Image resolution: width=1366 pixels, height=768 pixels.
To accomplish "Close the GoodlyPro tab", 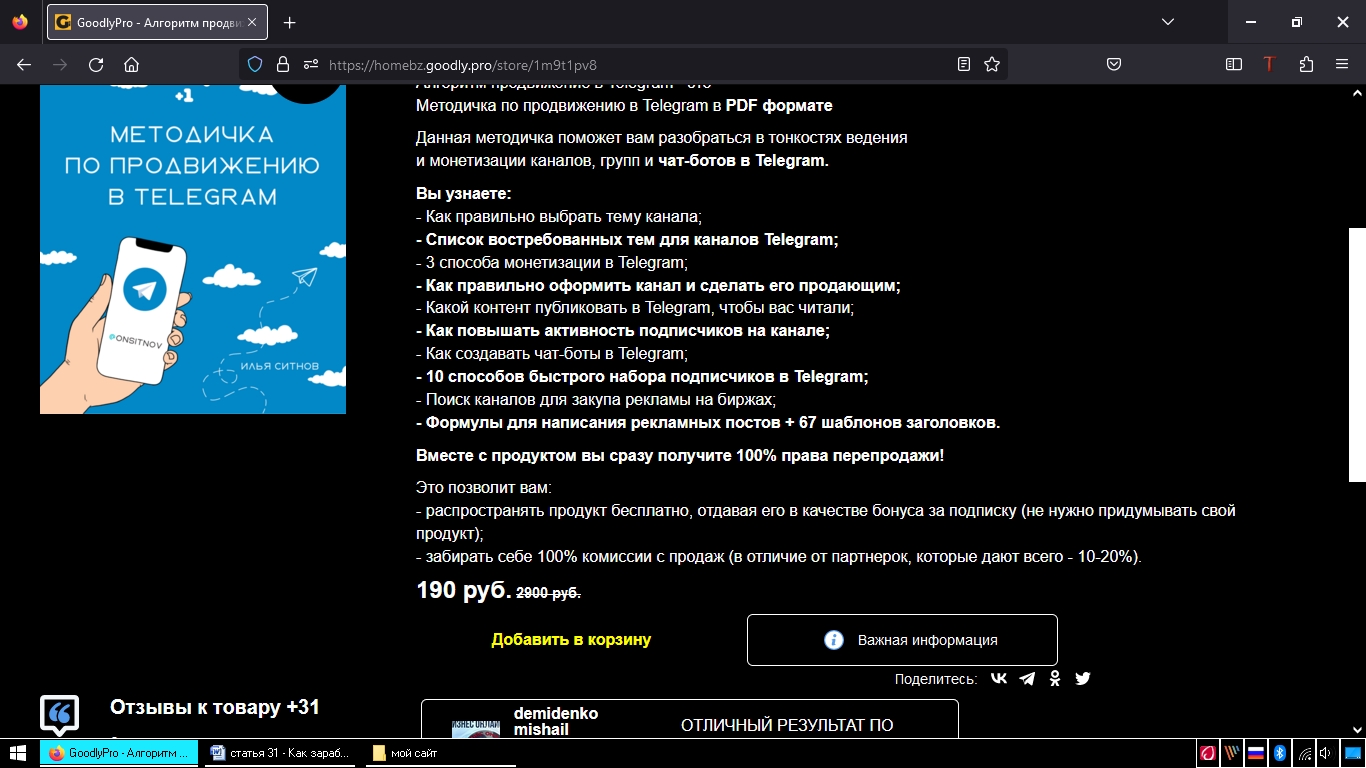I will point(253,22).
